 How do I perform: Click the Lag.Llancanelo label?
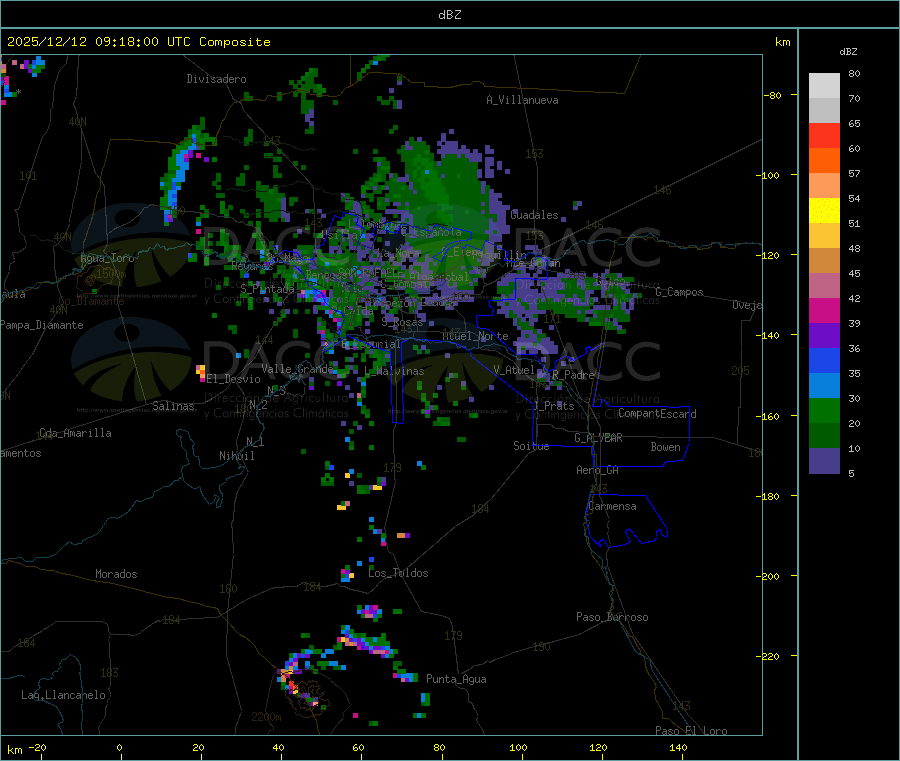point(64,695)
